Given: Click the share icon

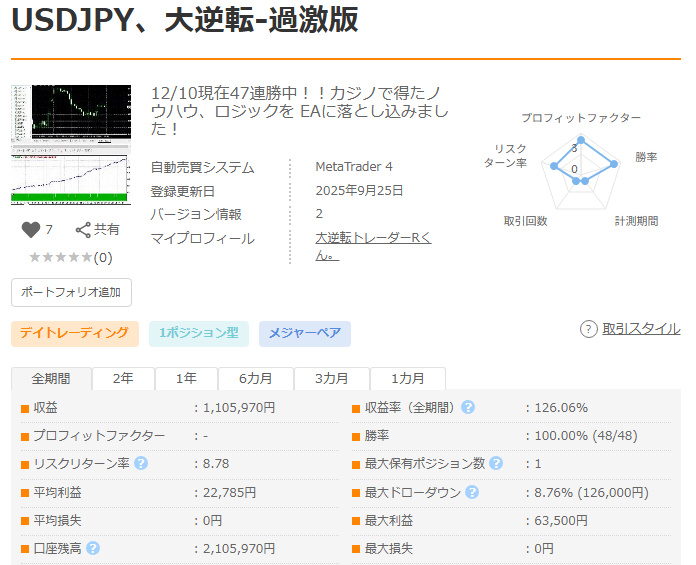Looking at the screenshot, I should click(84, 229).
